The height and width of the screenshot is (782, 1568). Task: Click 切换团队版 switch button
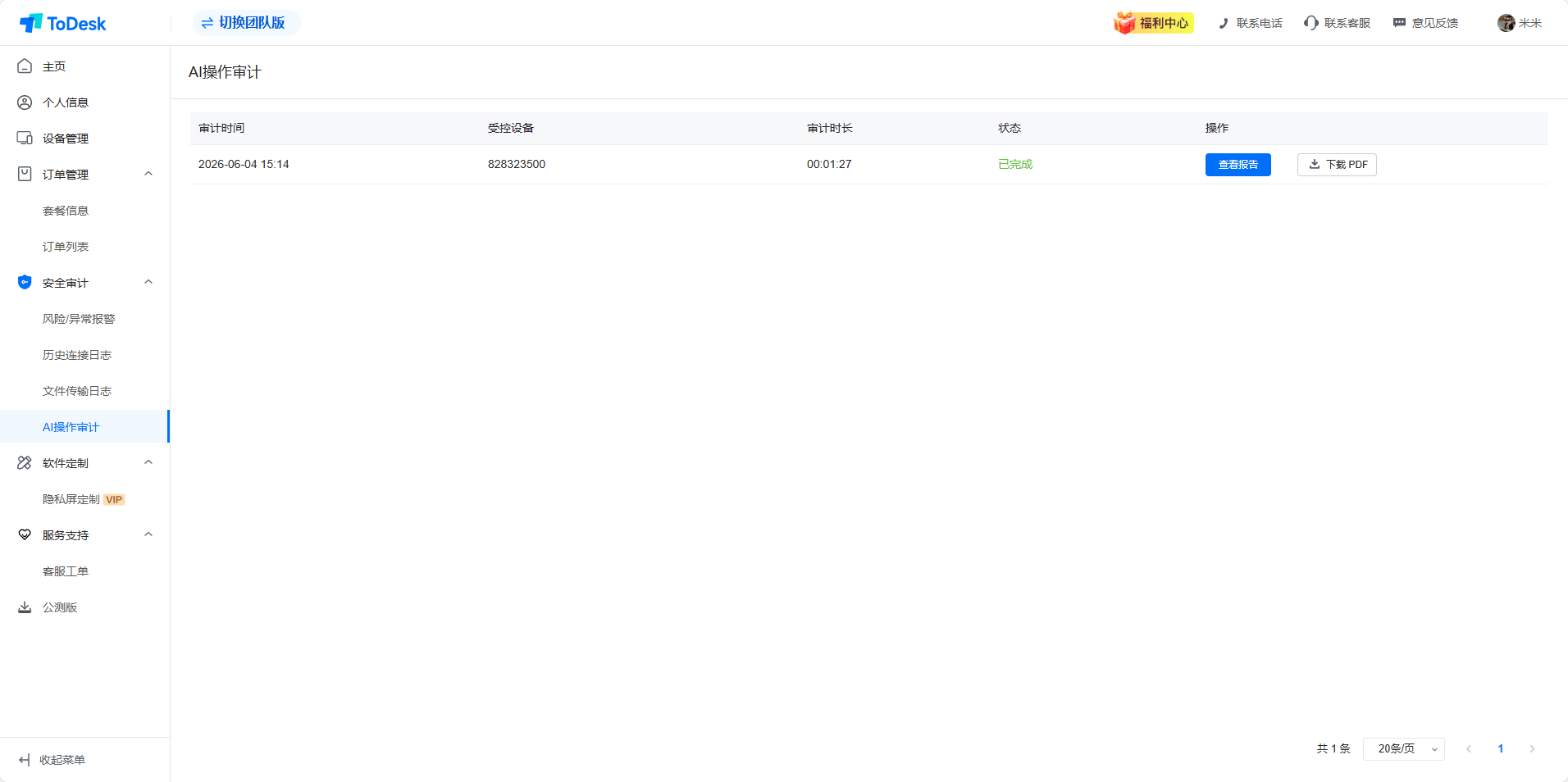tap(246, 23)
